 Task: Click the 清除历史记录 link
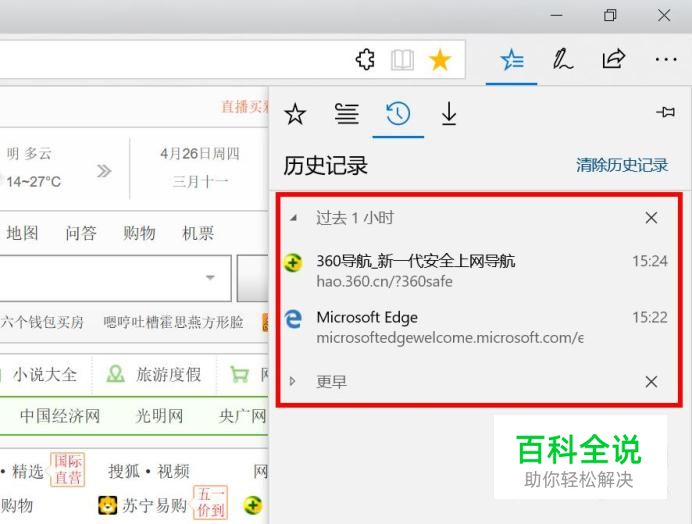tap(622, 165)
